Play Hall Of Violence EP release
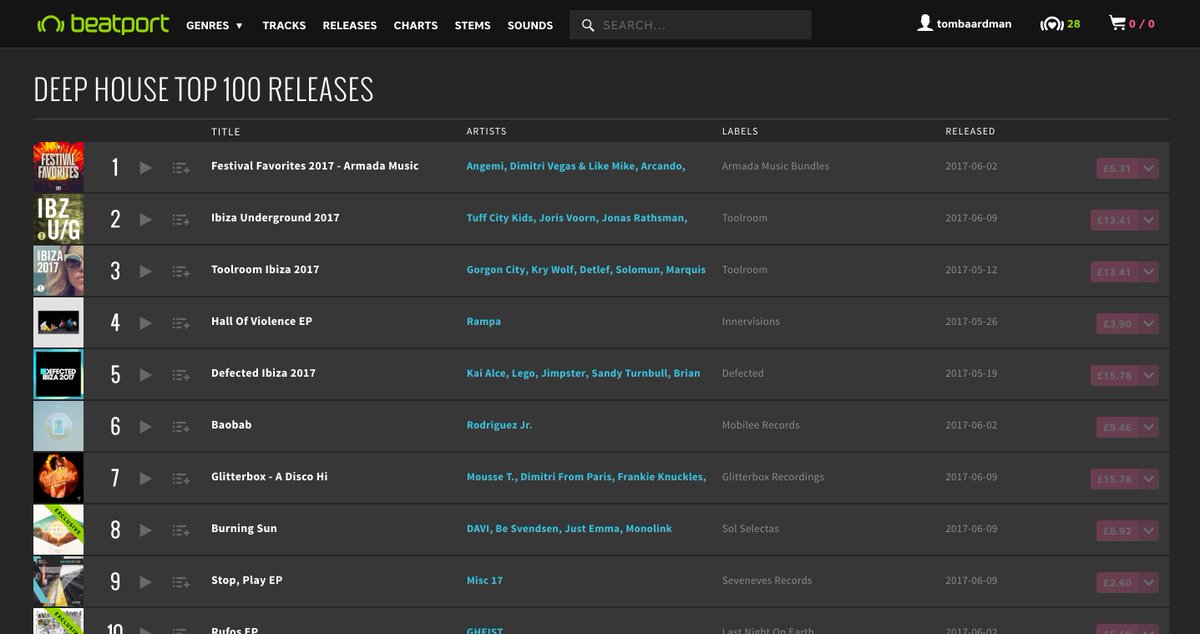Image resolution: width=1200 pixels, height=634 pixels. (146, 324)
